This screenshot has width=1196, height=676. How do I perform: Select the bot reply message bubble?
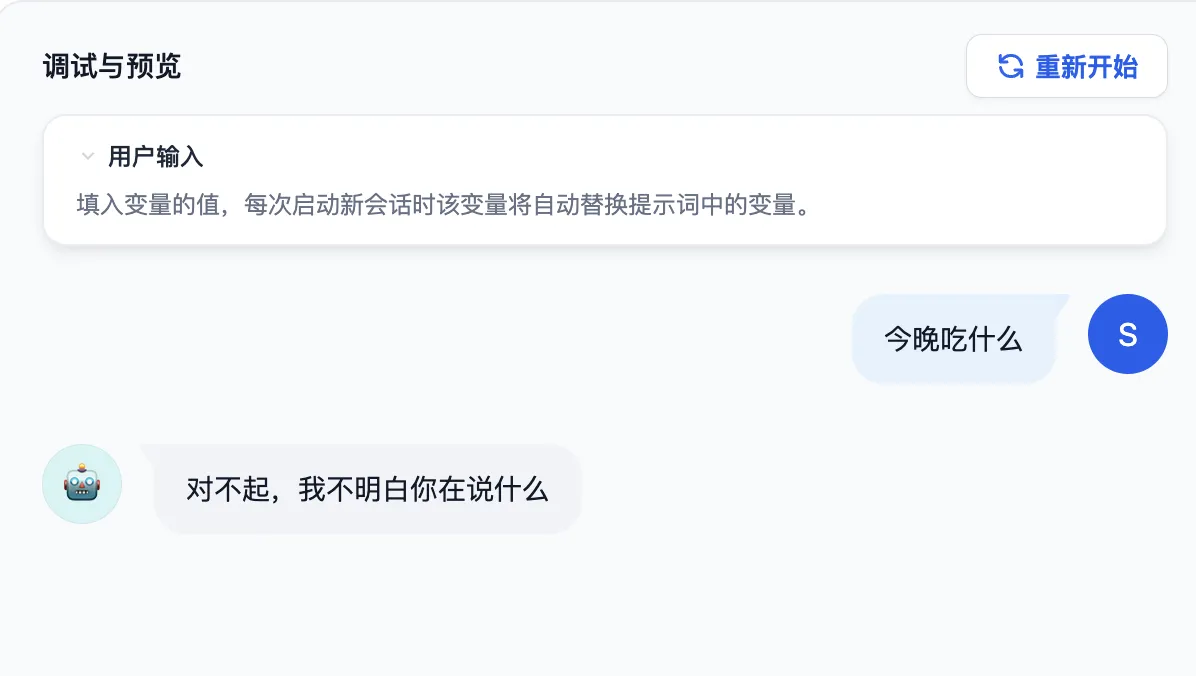pos(367,489)
